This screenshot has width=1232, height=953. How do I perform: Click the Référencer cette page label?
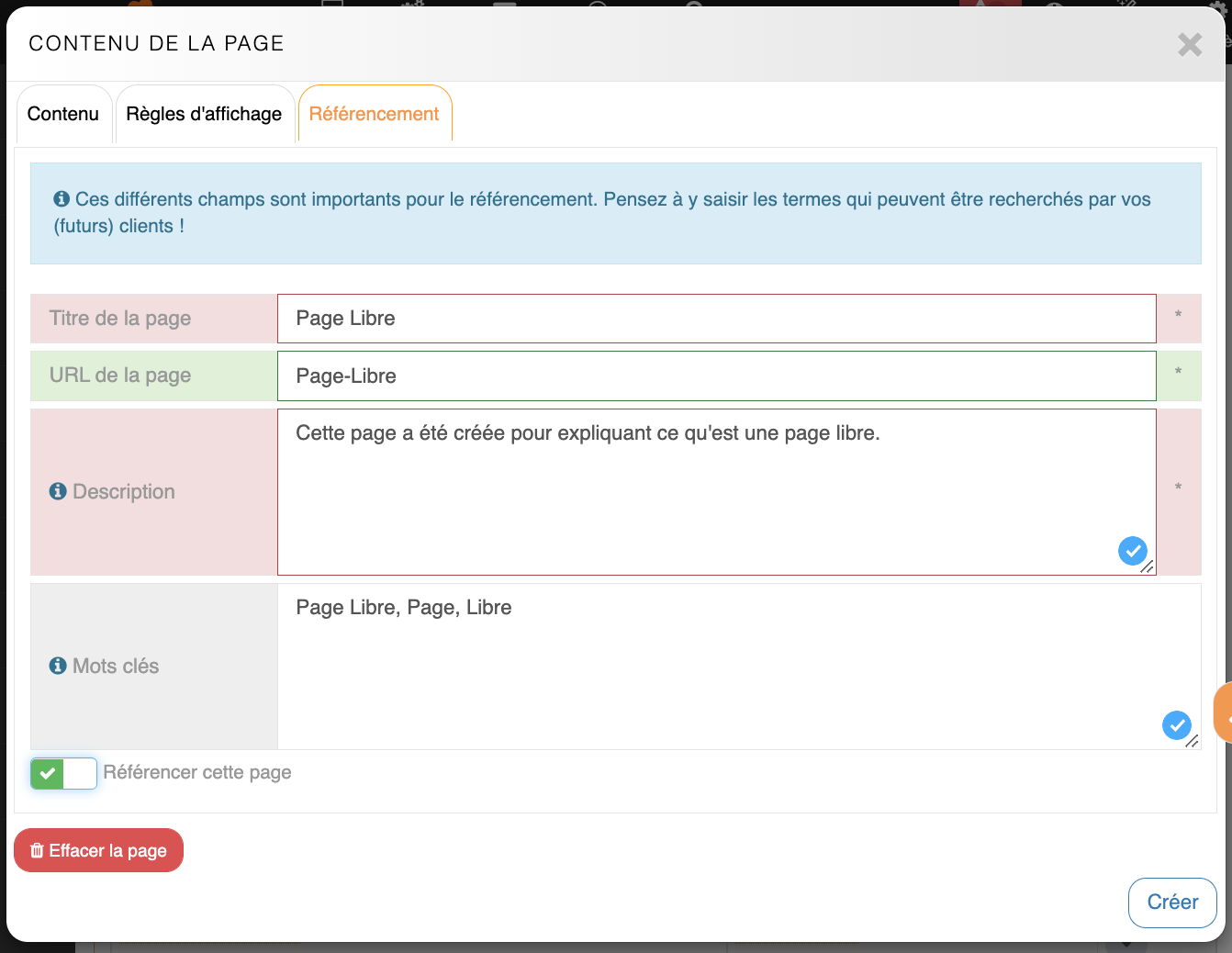click(x=197, y=773)
